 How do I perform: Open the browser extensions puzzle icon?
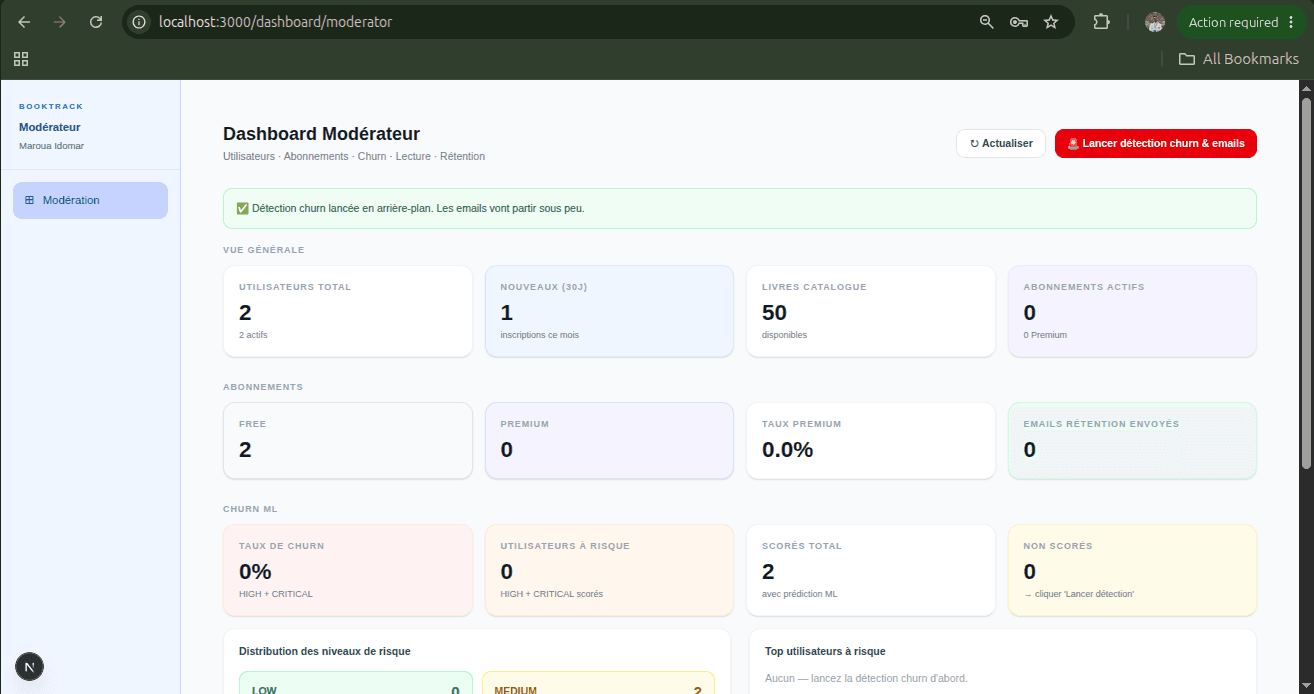[1101, 22]
